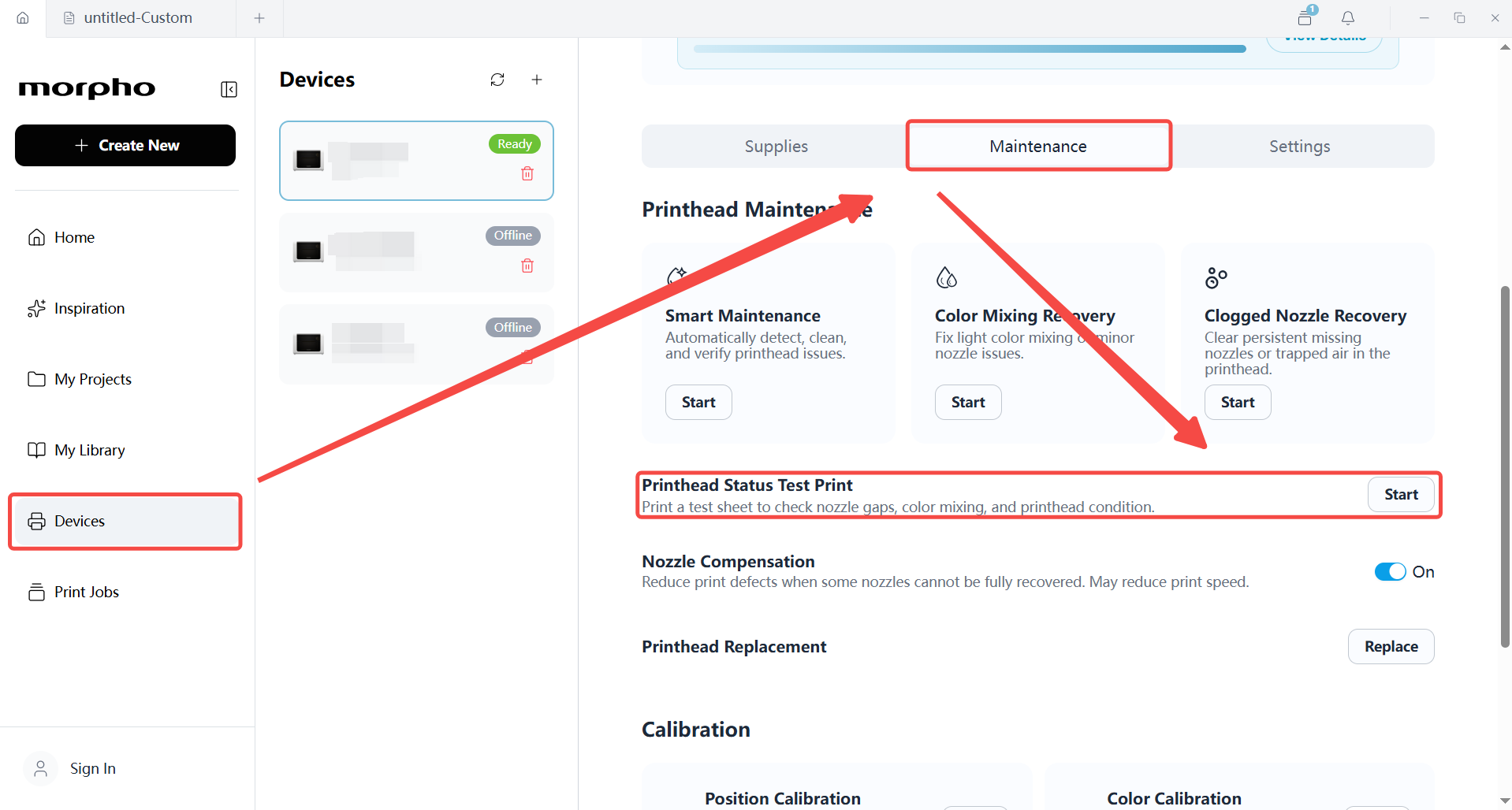Delete the first Offline device
Image resolution: width=1512 pixels, height=810 pixels.
(527, 266)
